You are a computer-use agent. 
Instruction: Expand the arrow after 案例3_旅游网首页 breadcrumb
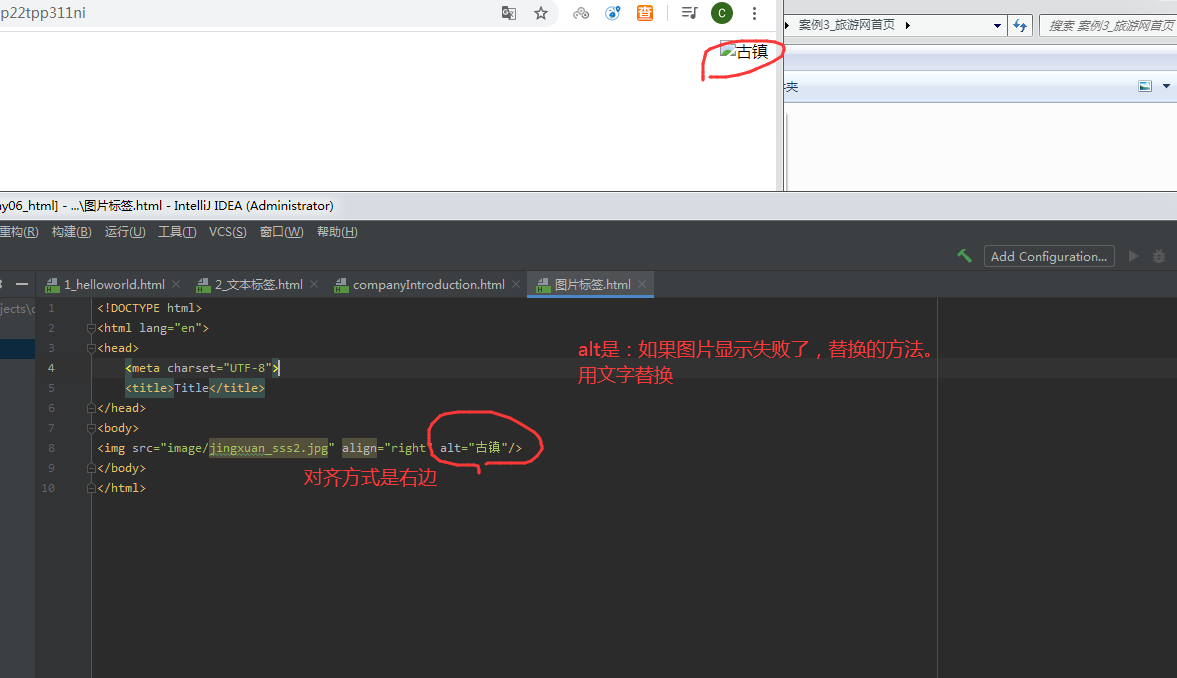point(908,26)
